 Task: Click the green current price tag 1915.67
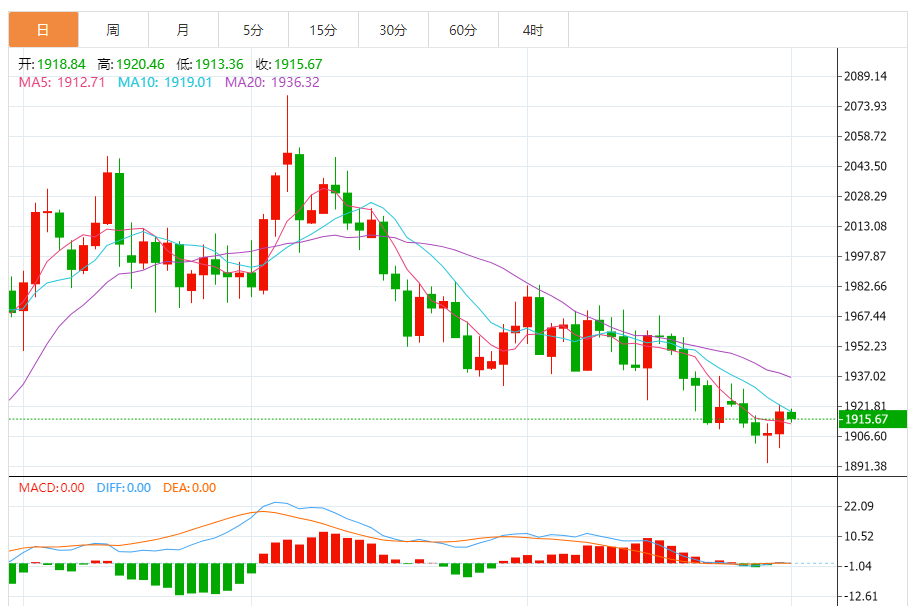pyautogui.click(x=872, y=419)
